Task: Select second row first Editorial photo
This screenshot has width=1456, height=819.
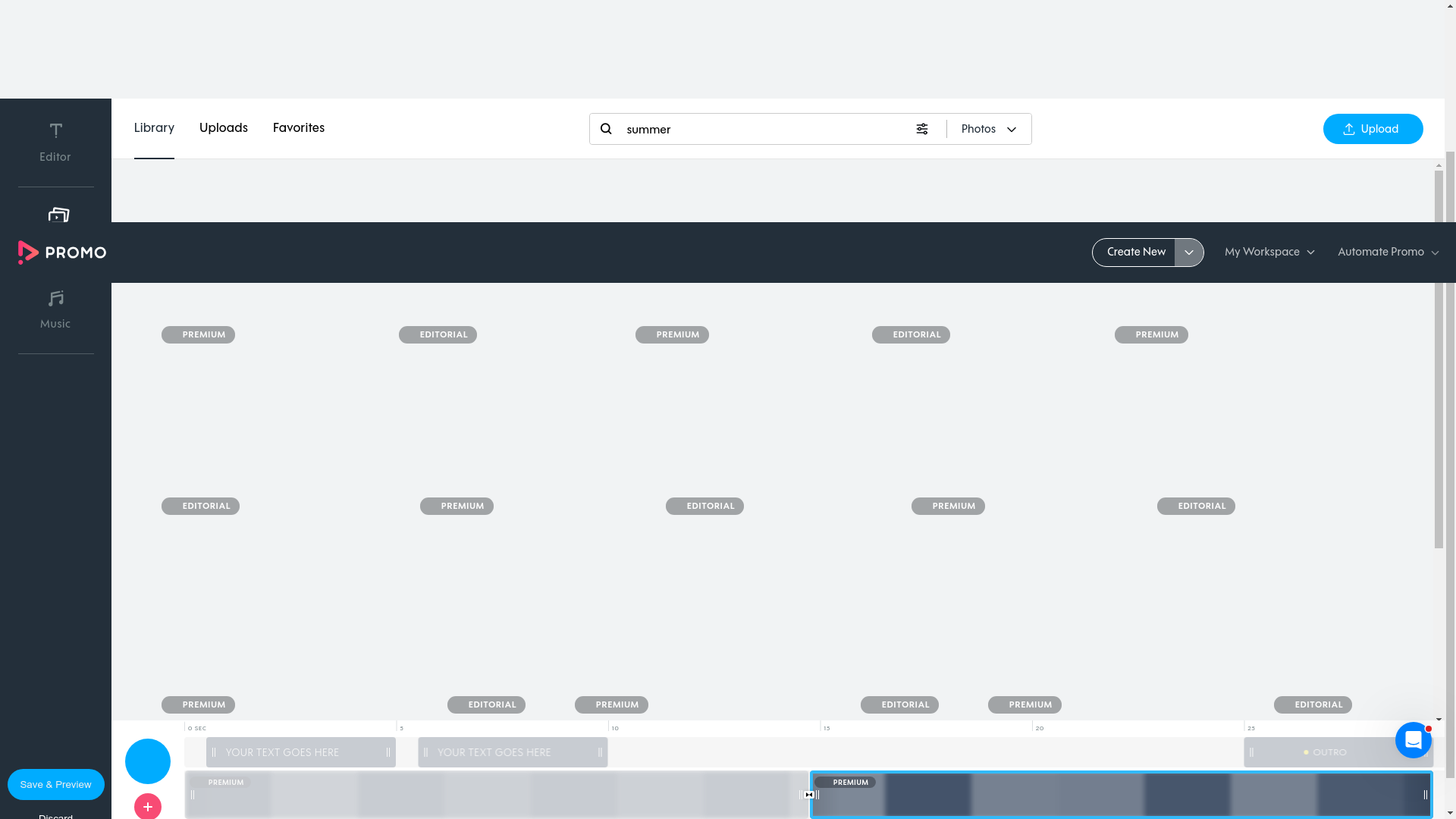Action: (x=200, y=506)
